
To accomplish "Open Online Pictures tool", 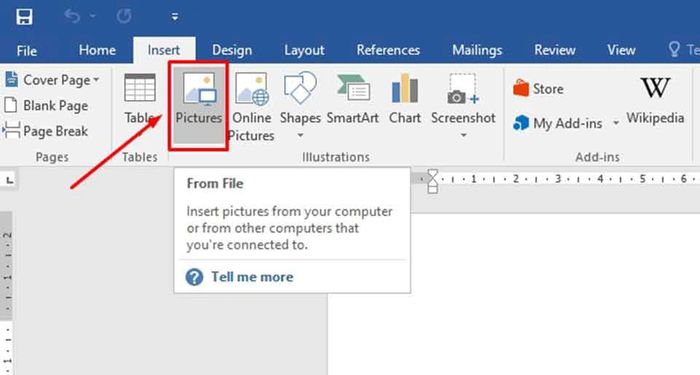I will [x=251, y=106].
